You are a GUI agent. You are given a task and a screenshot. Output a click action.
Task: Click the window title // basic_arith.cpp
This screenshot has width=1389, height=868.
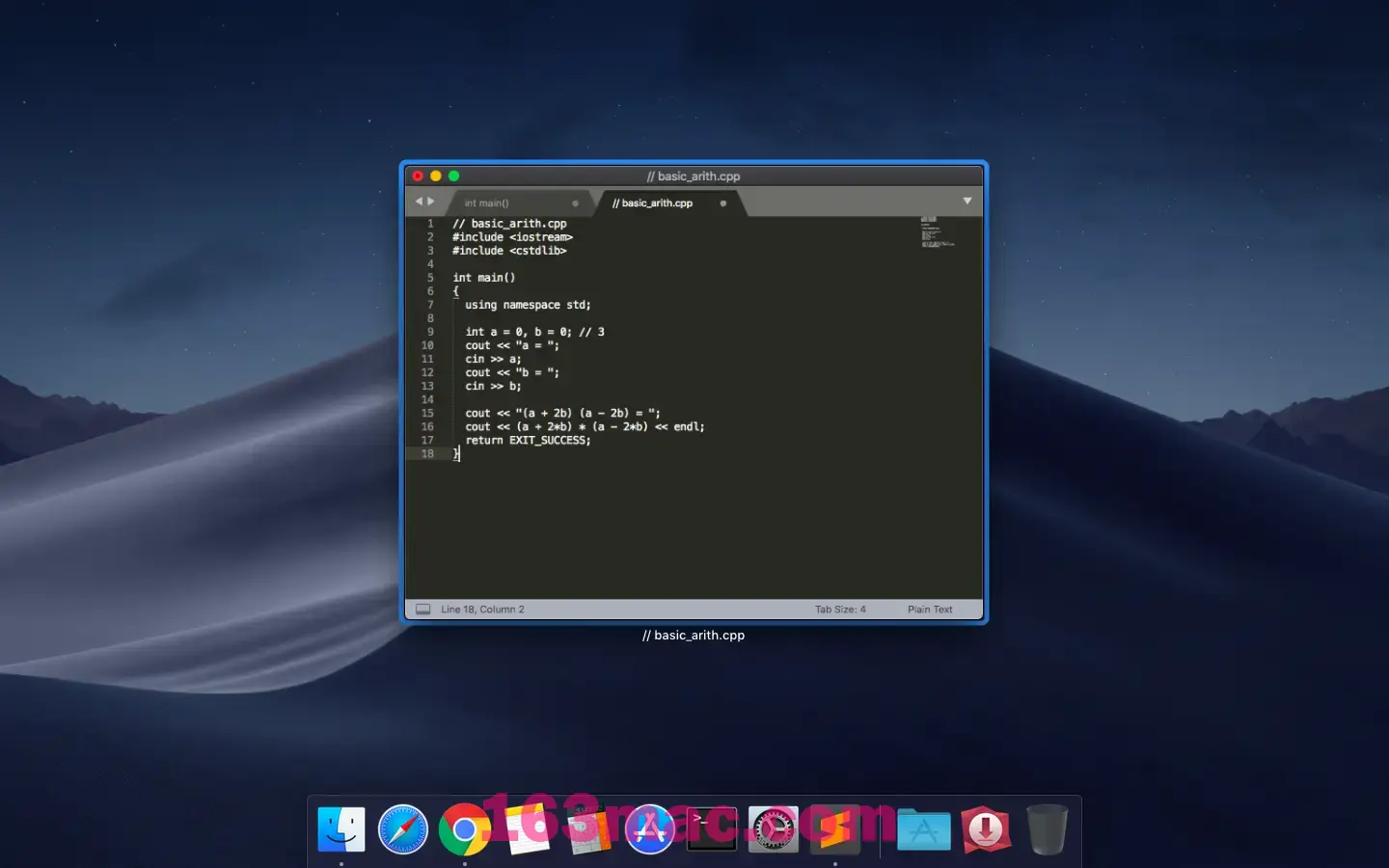[x=694, y=176]
